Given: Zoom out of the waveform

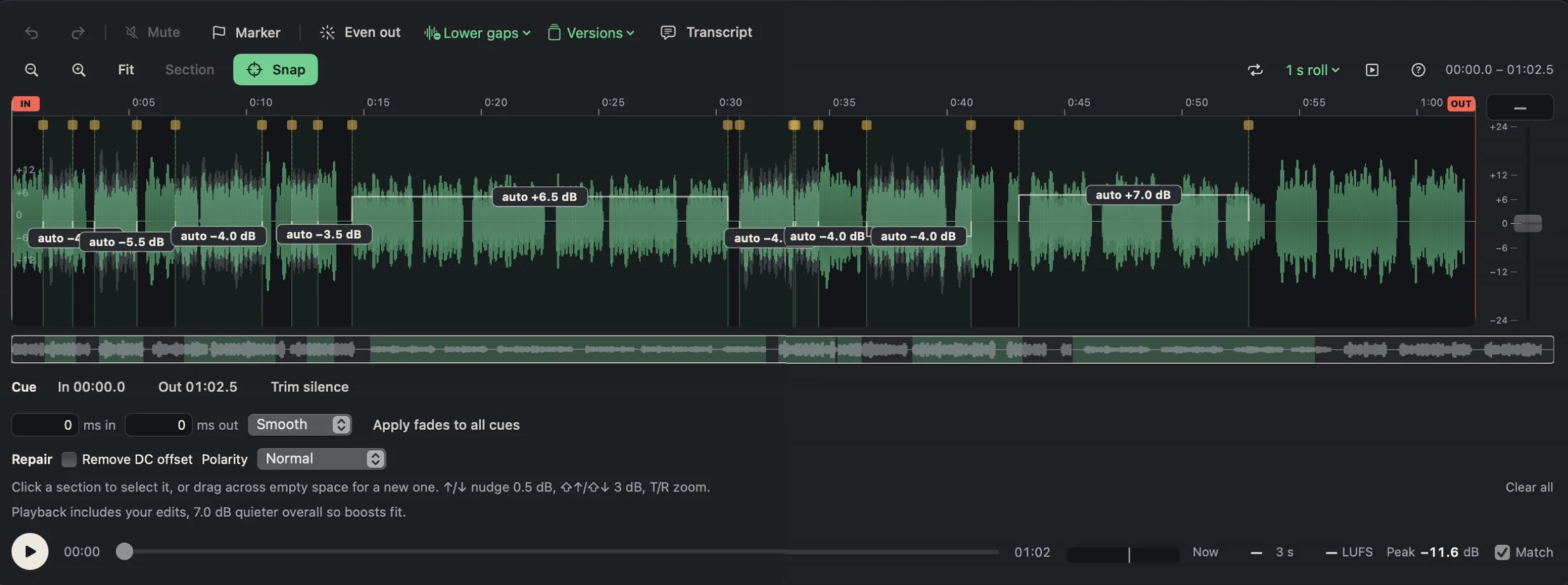Looking at the screenshot, I should (31, 70).
